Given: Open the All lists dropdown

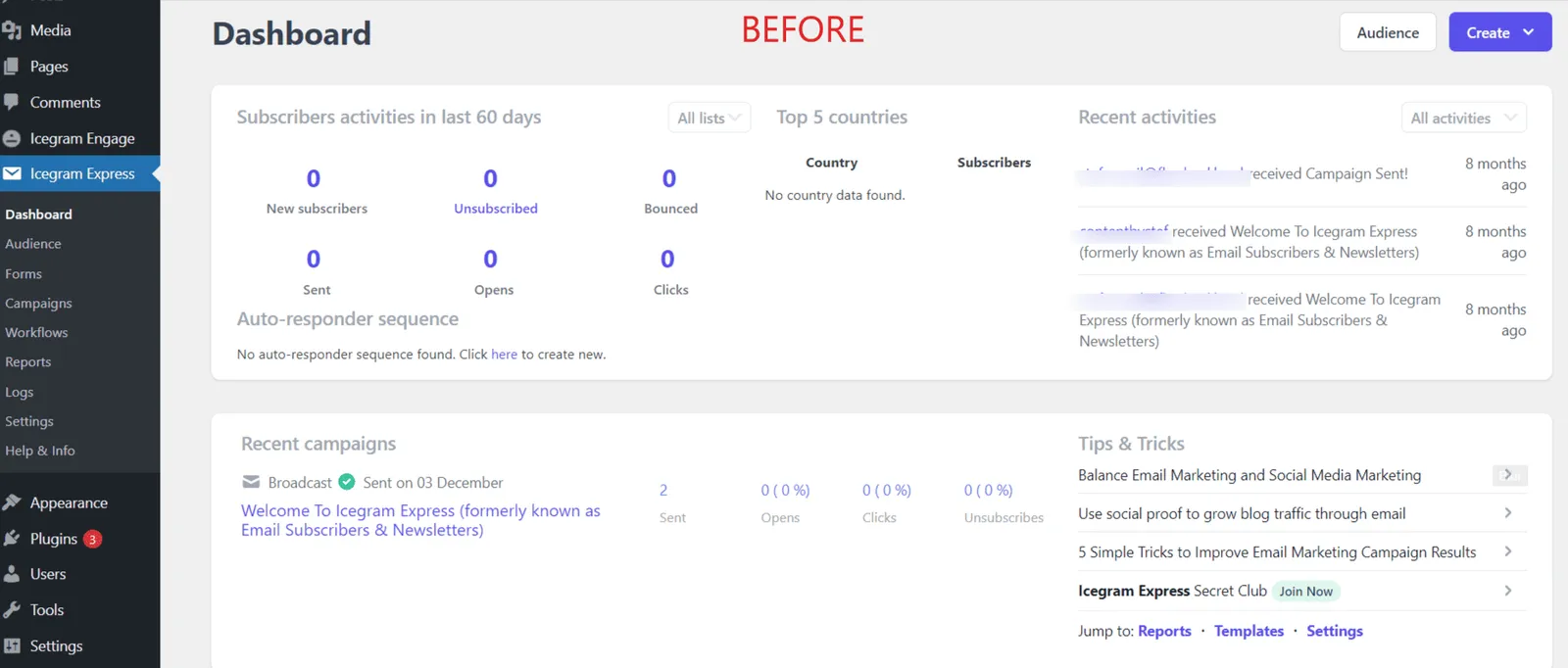Looking at the screenshot, I should 709,118.
